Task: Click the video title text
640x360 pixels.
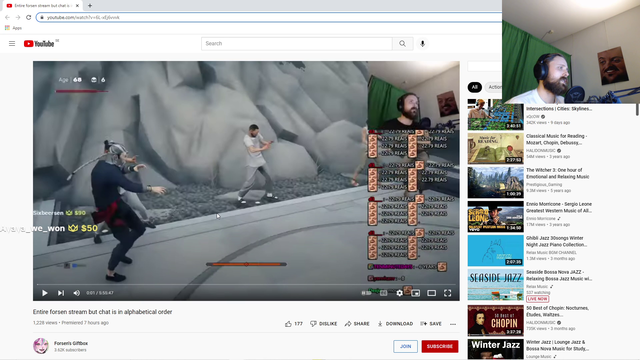Action: click(x=102, y=312)
